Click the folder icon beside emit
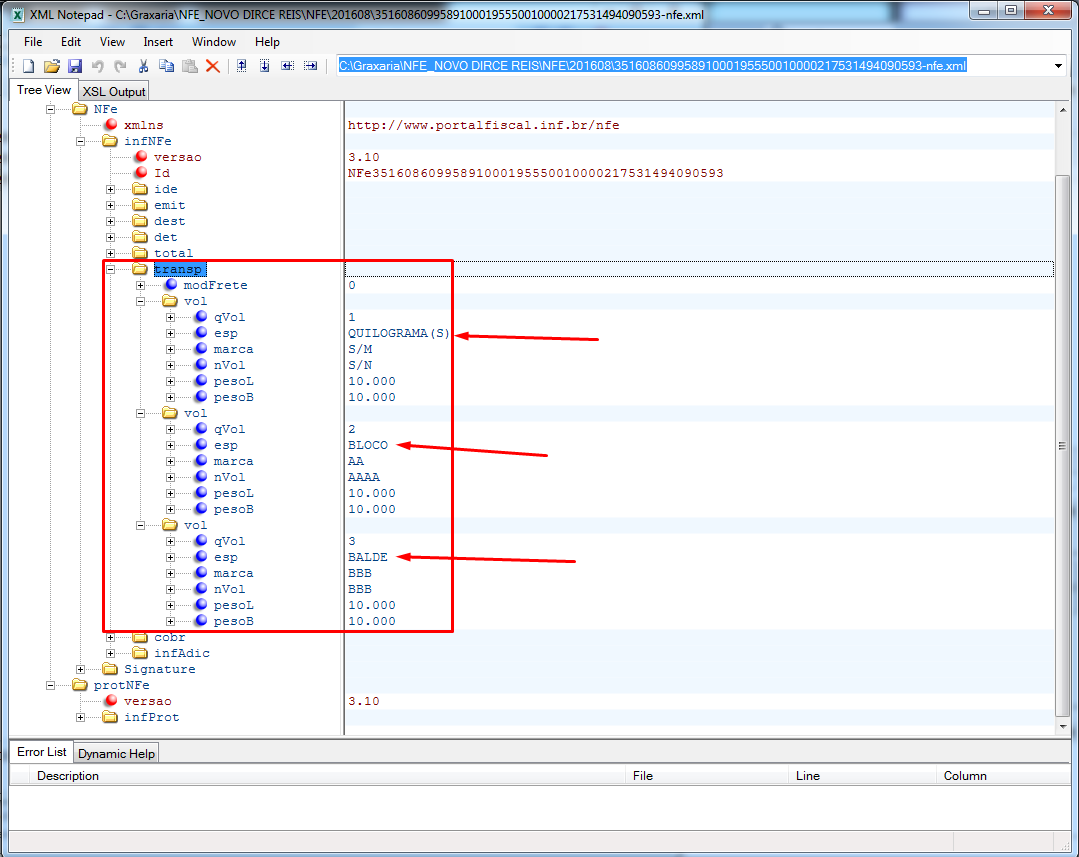The height and width of the screenshot is (857, 1079). click(x=140, y=204)
